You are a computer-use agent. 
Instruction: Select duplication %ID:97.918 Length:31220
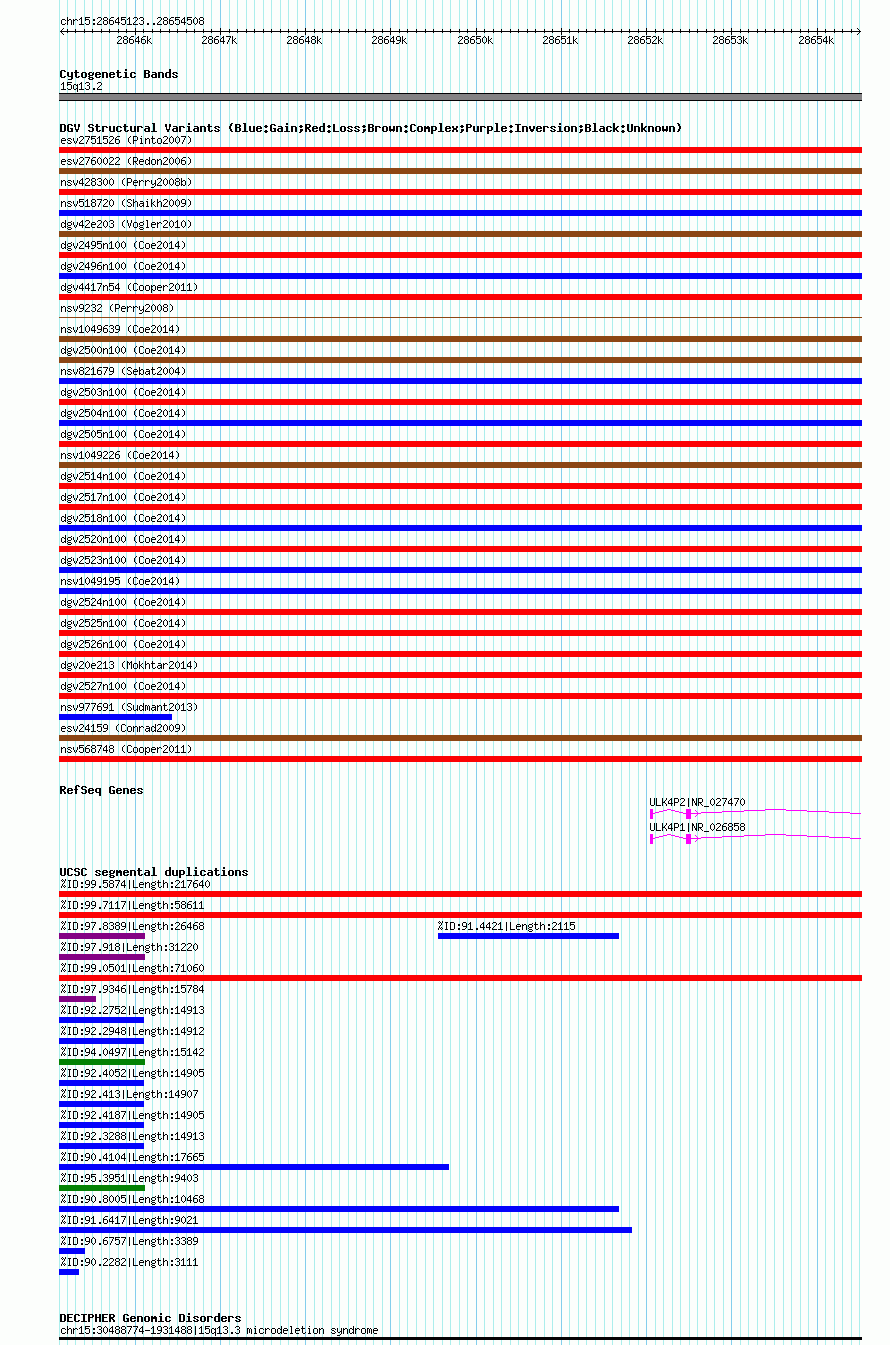[x=129, y=947]
